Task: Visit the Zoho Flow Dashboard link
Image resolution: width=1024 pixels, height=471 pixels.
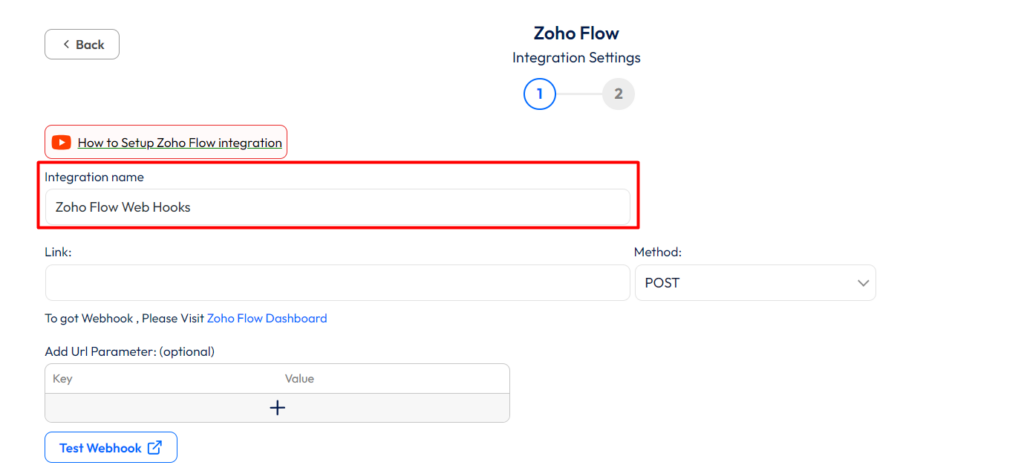Action: click(x=267, y=318)
